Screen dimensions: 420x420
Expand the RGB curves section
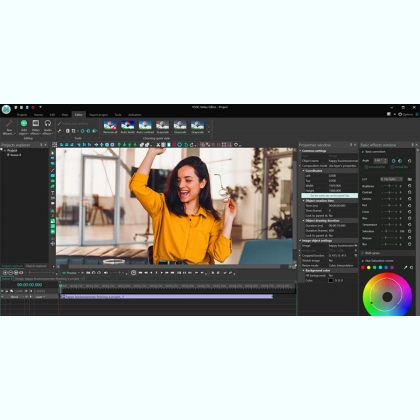point(363,253)
